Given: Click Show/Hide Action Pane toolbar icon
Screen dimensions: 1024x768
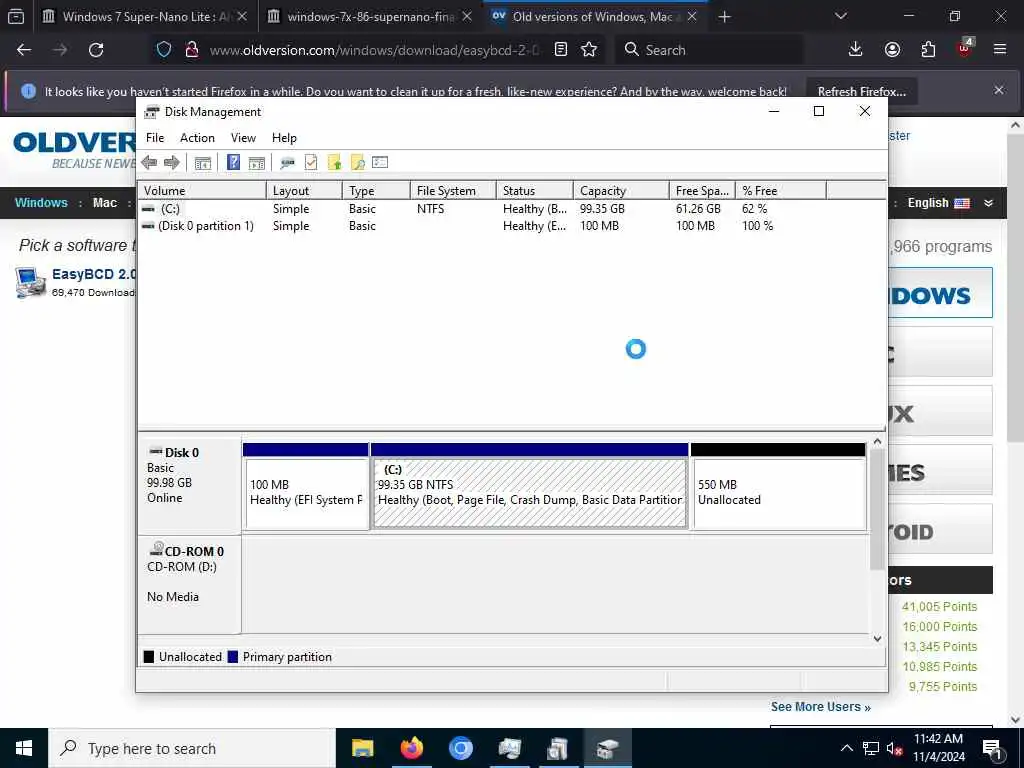Looking at the screenshot, I should (x=257, y=163).
